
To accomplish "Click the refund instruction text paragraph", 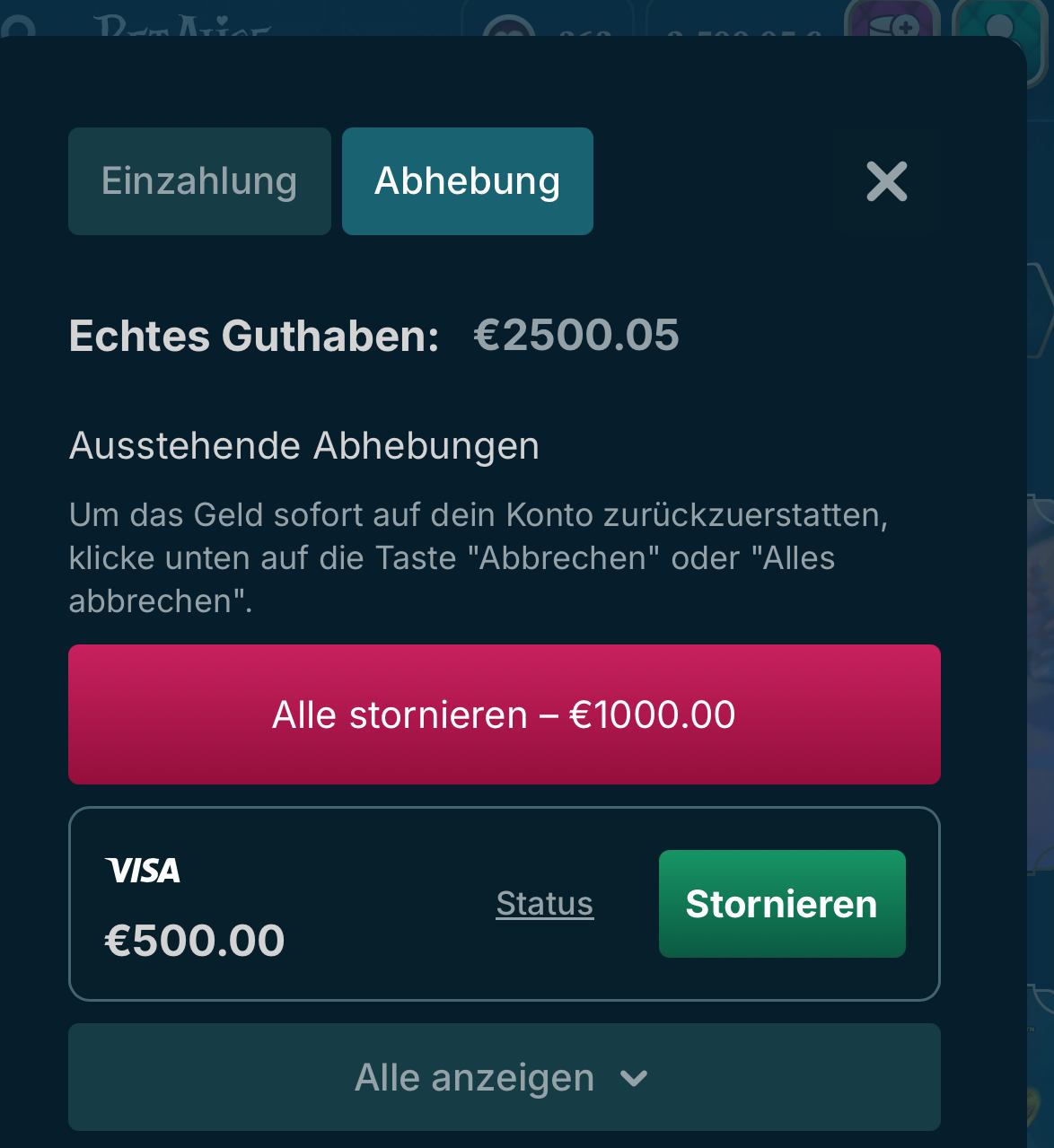I will point(478,557).
